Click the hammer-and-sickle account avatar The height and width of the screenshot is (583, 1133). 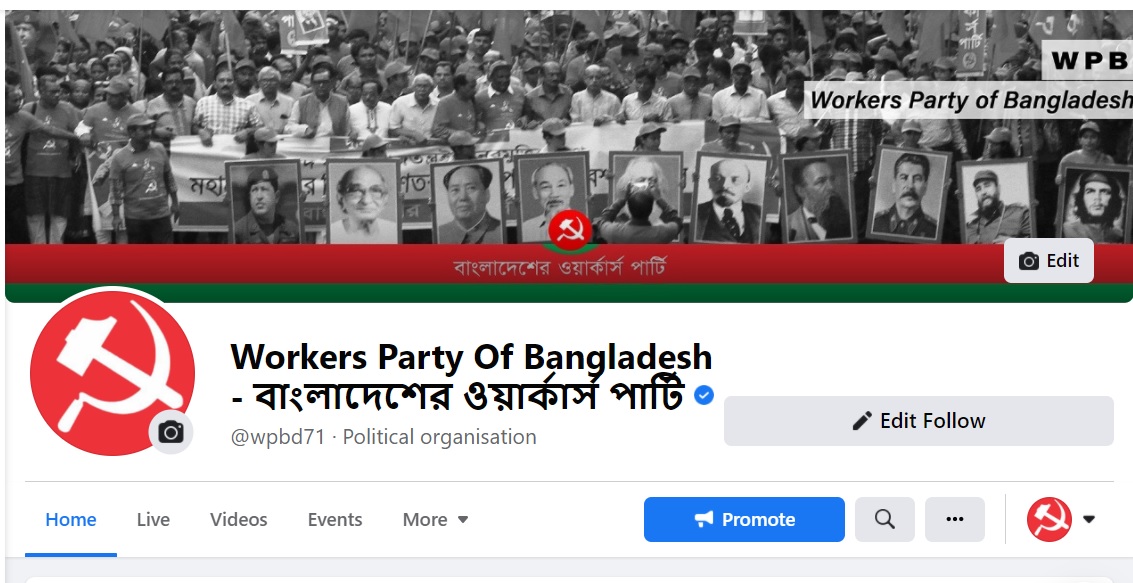point(1049,519)
